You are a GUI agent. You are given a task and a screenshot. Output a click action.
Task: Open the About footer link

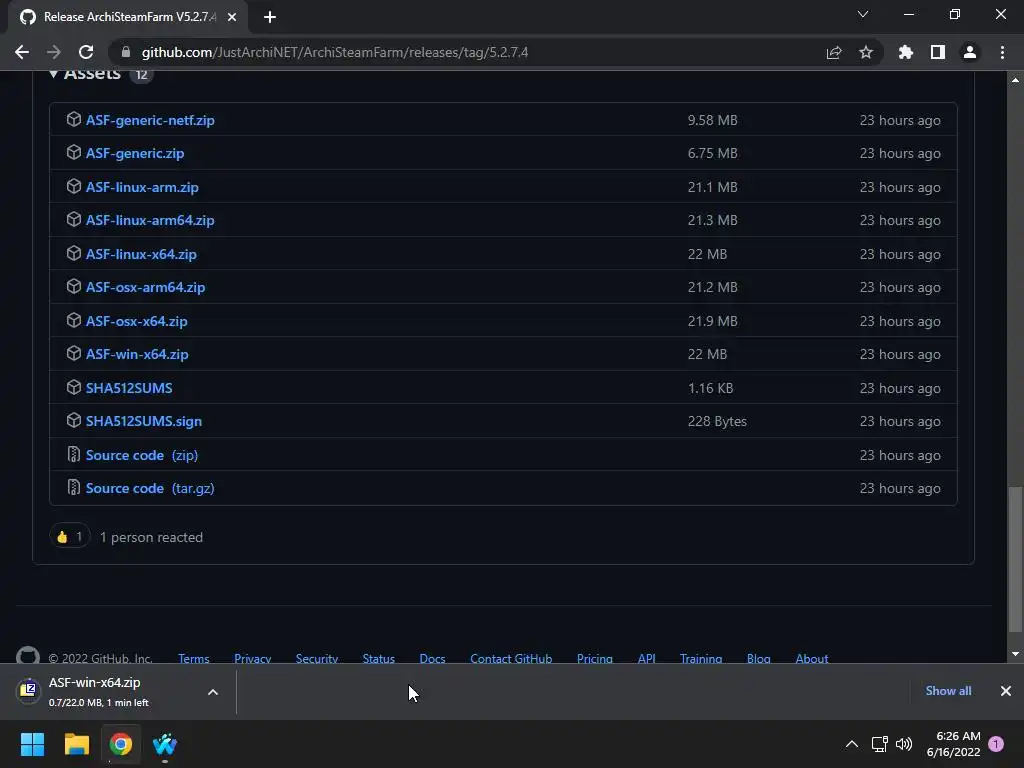[x=812, y=658]
